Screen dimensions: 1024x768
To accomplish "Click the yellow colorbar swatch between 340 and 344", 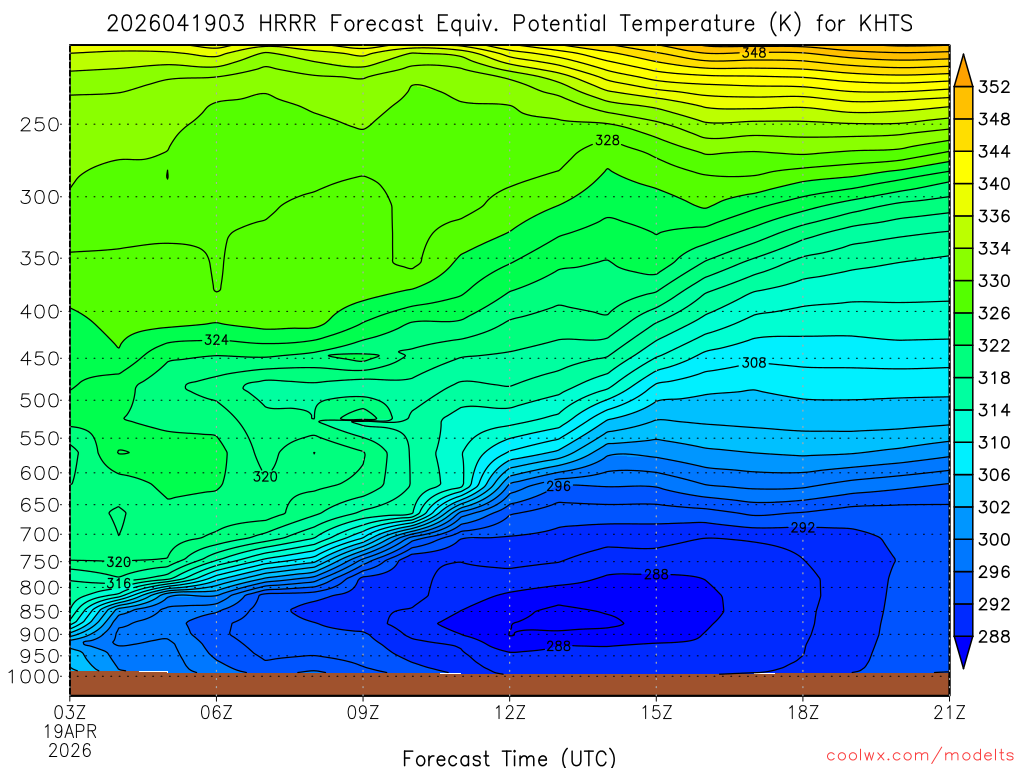I will 963,168.
